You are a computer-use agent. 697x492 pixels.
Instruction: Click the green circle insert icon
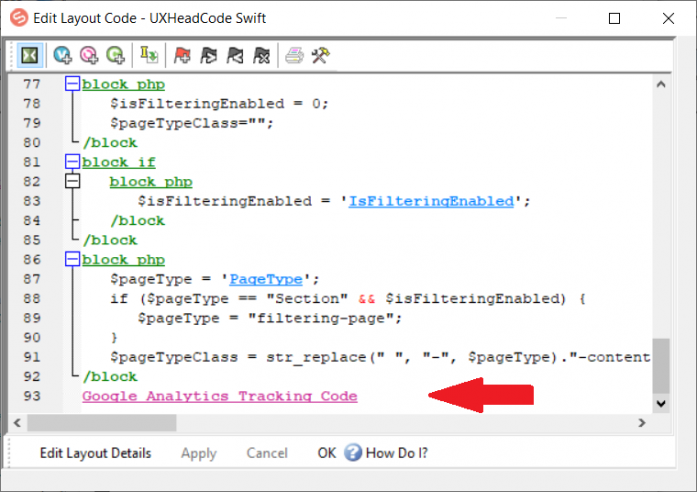tap(114, 56)
